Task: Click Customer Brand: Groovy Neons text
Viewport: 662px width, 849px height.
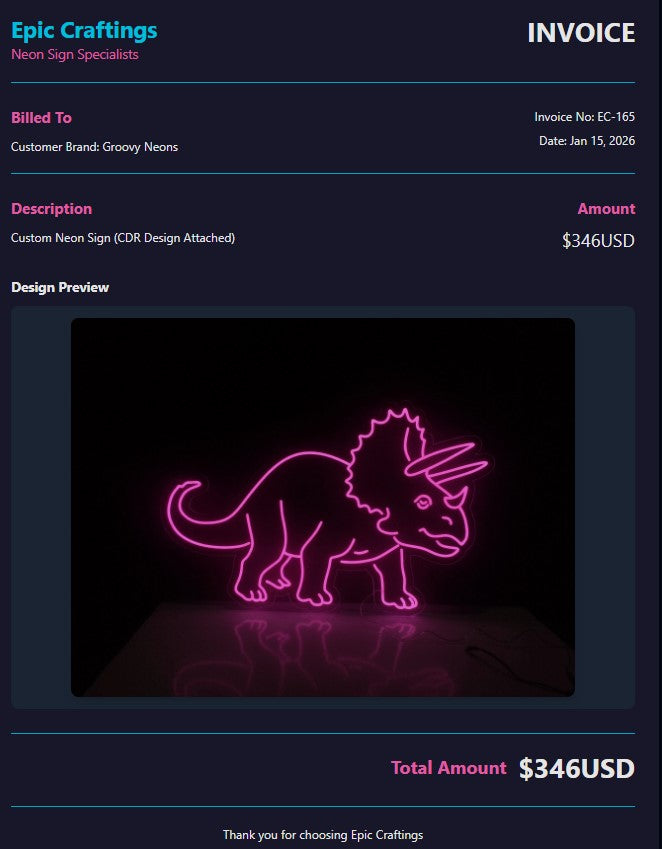Action: (x=94, y=147)
